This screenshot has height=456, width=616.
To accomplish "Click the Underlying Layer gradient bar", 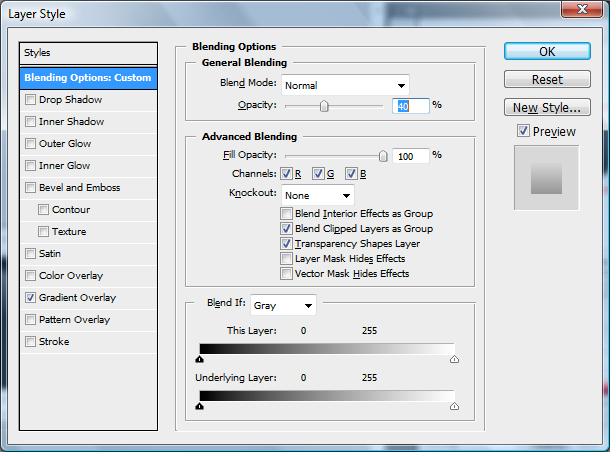I will point(327,396).
